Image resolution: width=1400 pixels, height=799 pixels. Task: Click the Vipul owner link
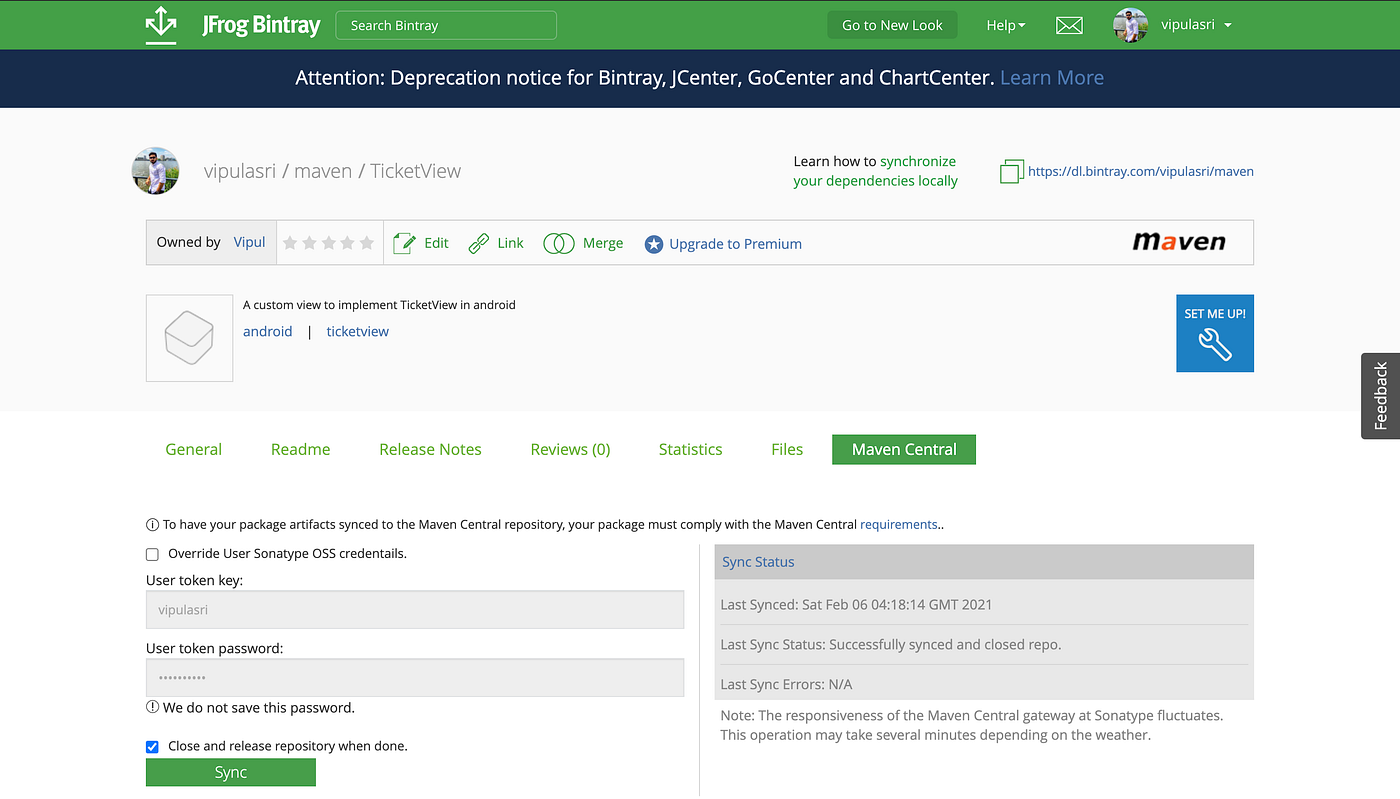[x=250, y=242]
